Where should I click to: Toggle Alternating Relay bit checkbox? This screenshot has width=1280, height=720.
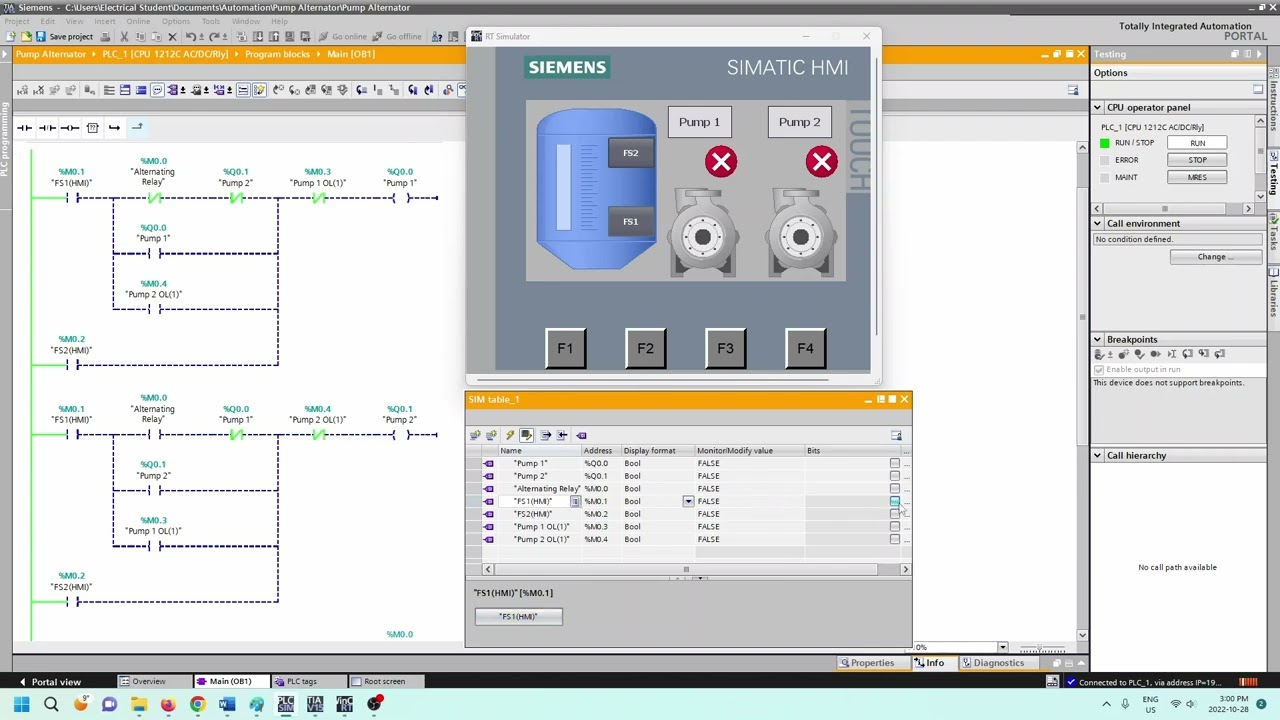coord(894,488)
